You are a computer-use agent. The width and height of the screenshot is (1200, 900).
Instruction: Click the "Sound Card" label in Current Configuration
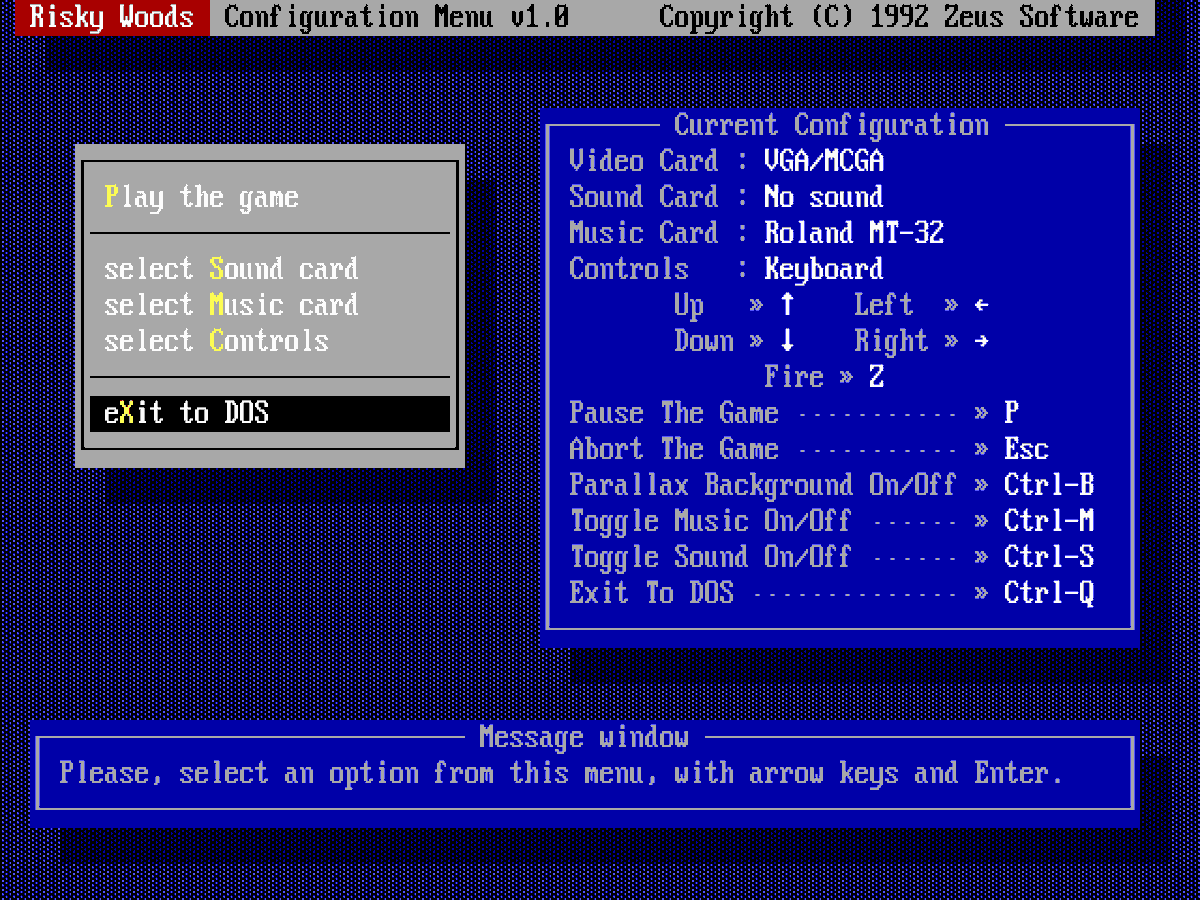[x=644, y=197]
